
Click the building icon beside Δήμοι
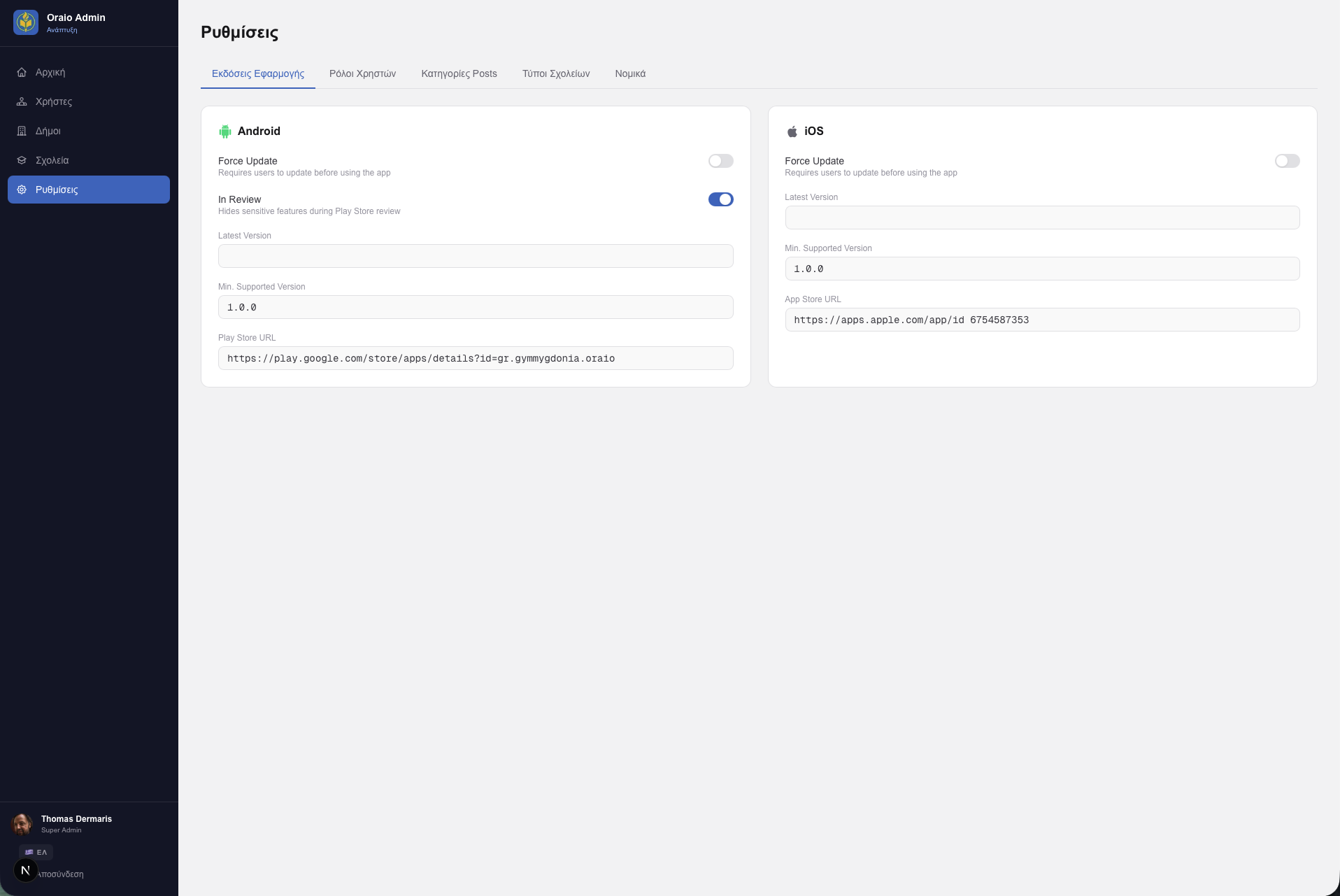tap(22, 131)
